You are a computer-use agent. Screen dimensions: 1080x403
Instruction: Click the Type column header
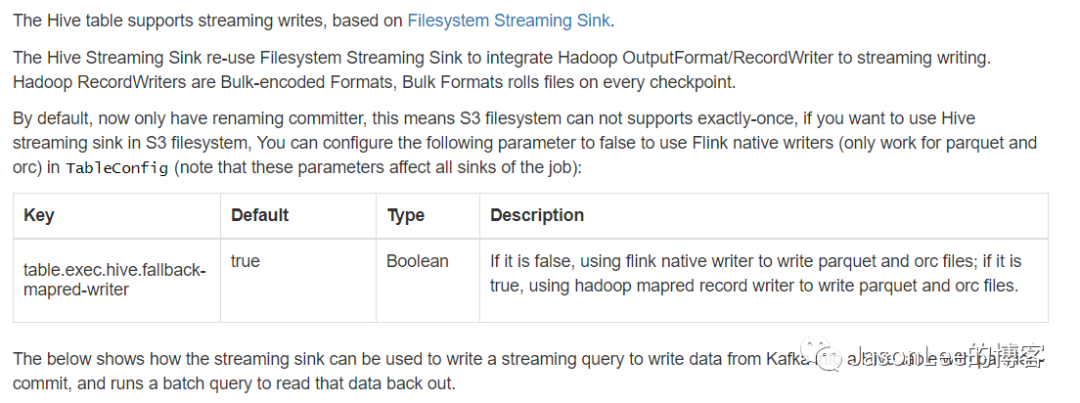(405, 215)
